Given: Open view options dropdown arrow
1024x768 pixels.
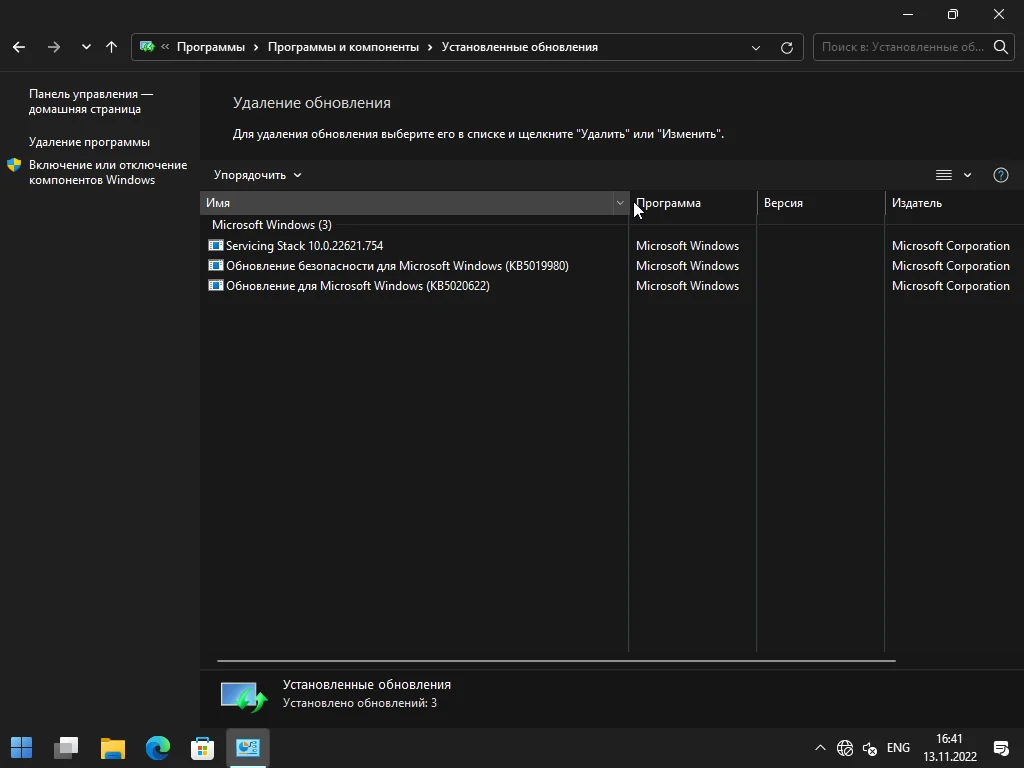Looking at the screenshot, I should (967, 175).
